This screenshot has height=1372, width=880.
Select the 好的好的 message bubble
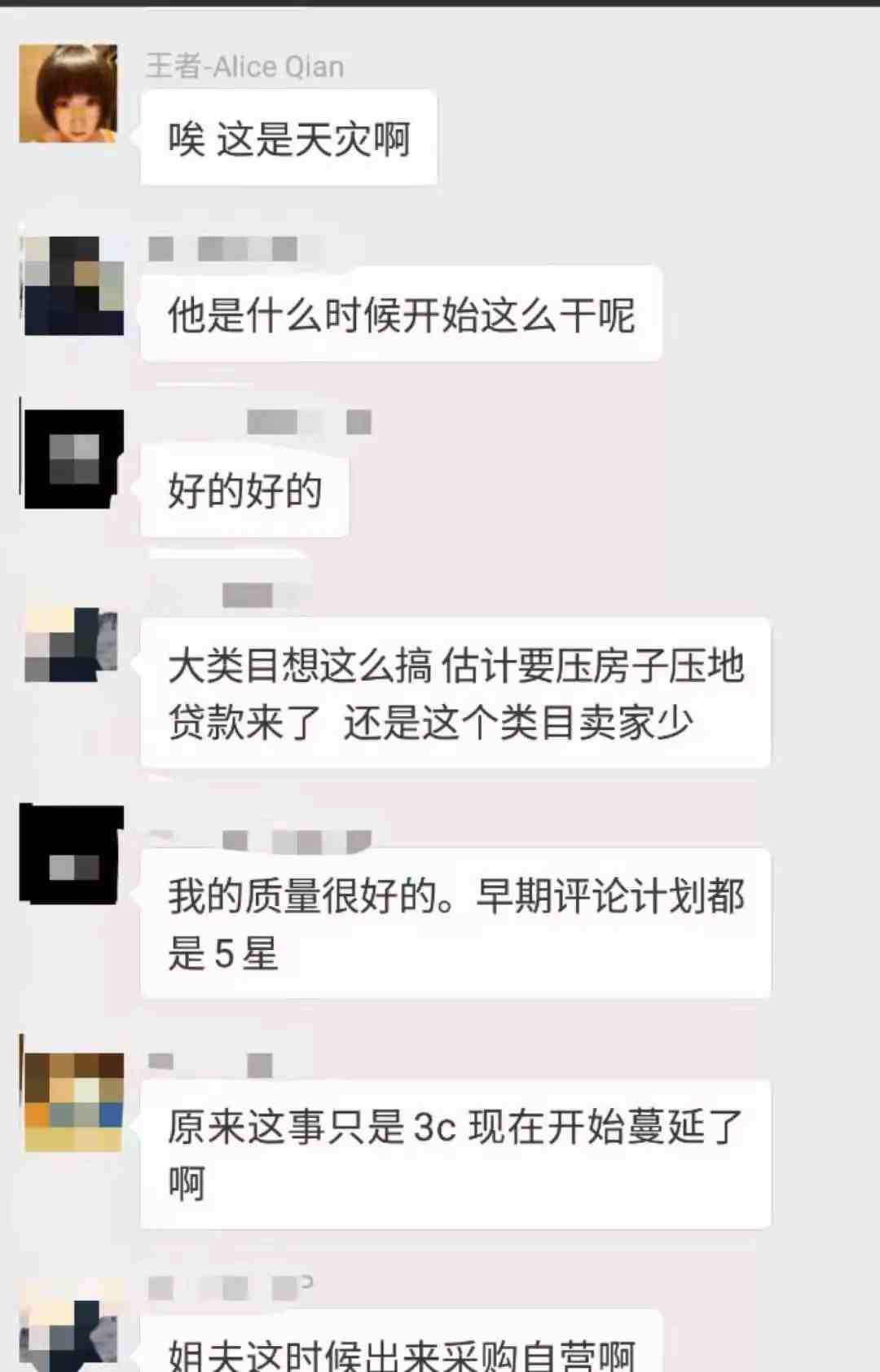pyautogui.click(x=244, y=490)
